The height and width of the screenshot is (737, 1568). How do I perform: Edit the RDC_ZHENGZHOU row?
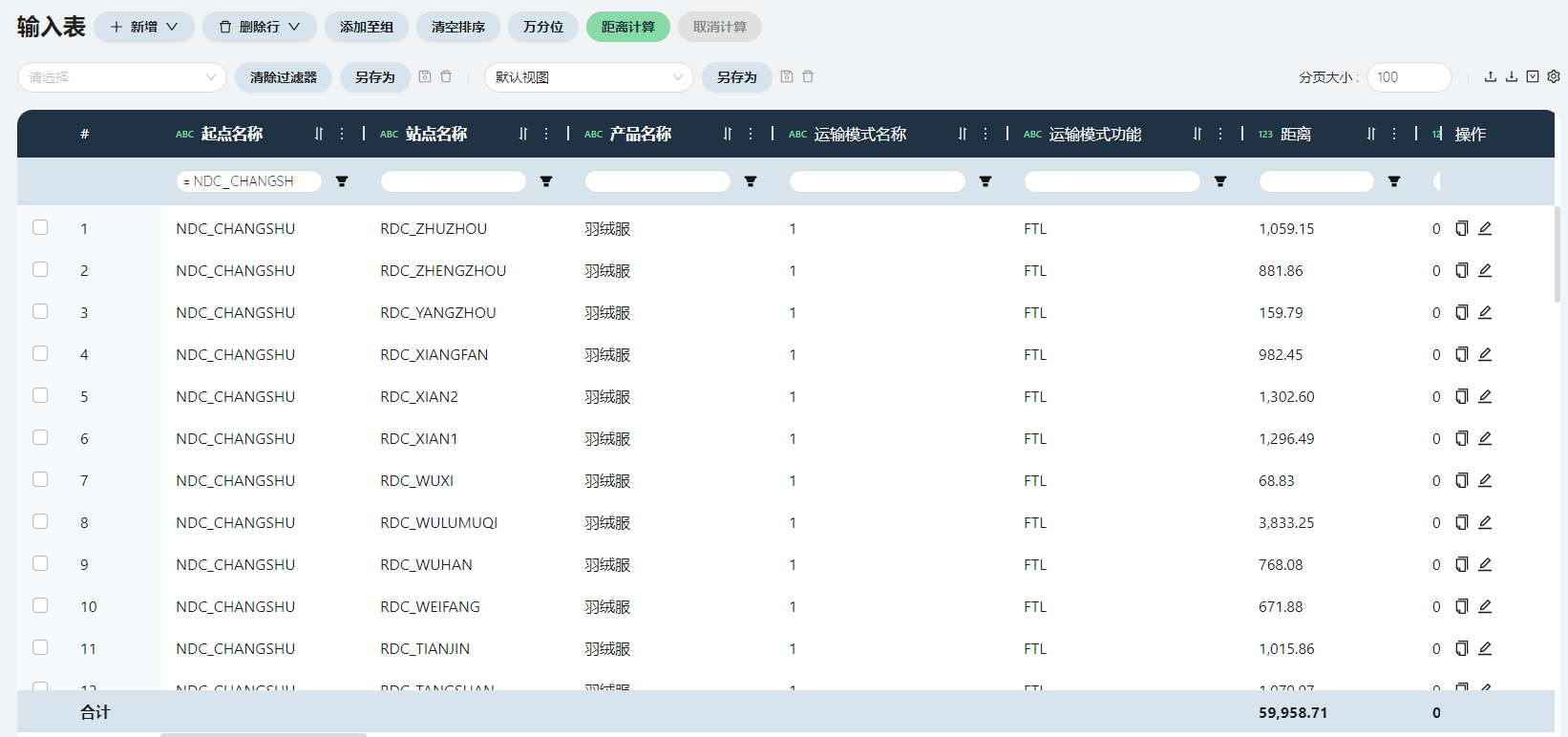pos(1485,270)
